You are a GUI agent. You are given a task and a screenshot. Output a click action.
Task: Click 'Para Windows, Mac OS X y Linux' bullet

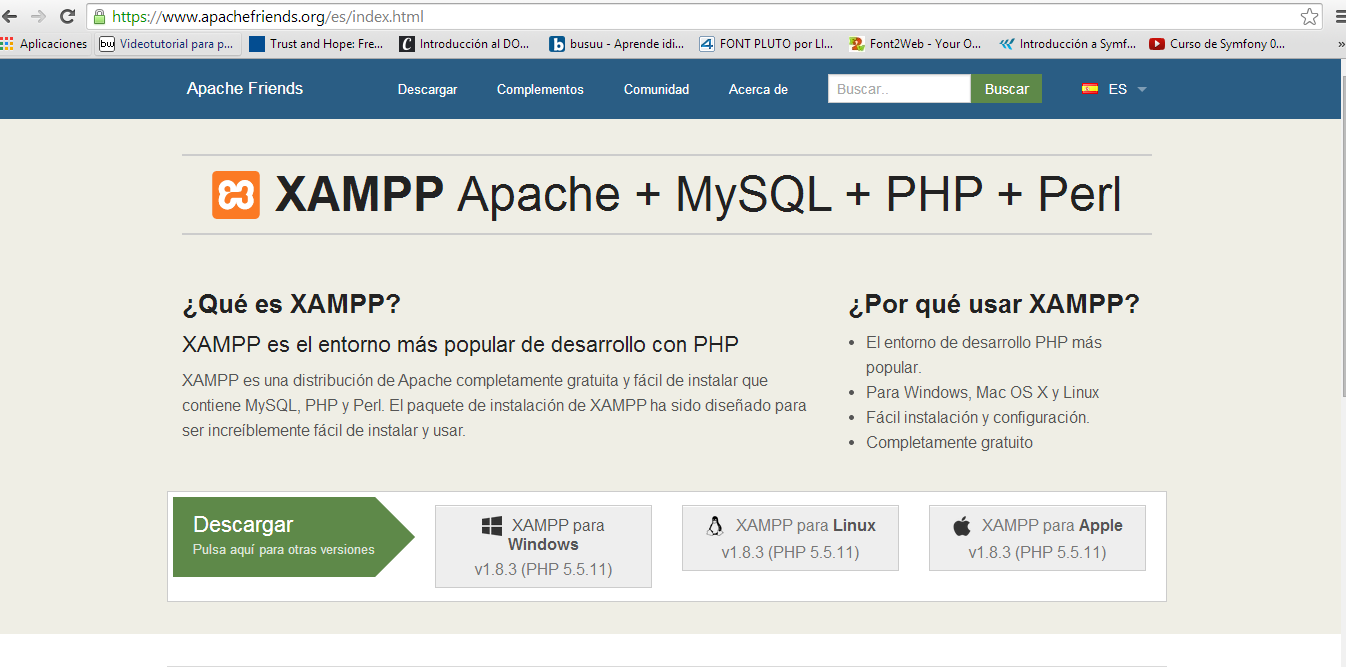983,392
